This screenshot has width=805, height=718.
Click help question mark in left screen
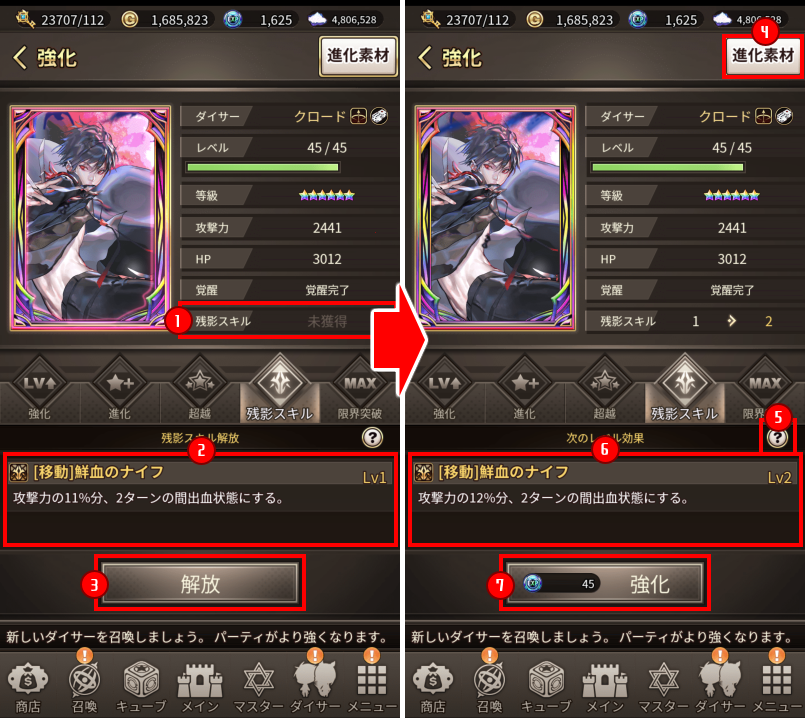[372, 438]
